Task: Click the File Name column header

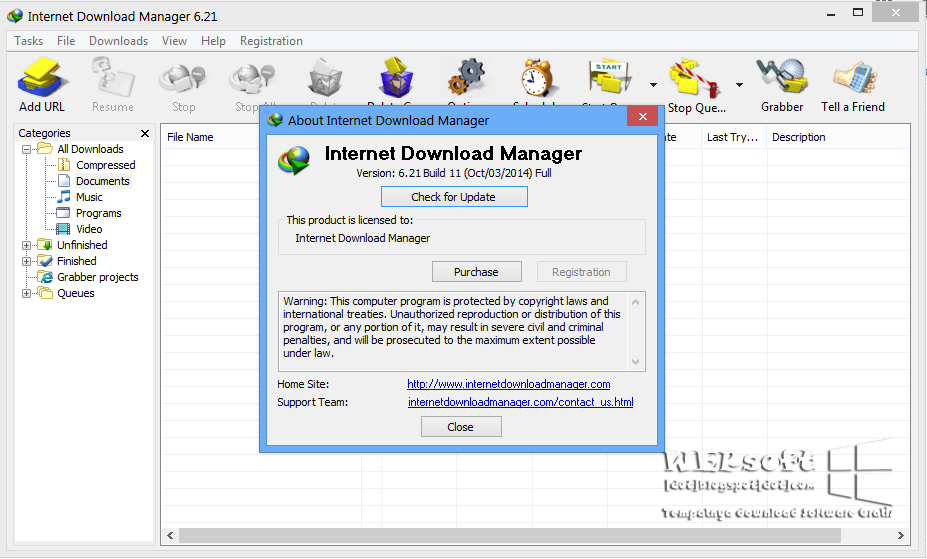Action: pos(190,137)
